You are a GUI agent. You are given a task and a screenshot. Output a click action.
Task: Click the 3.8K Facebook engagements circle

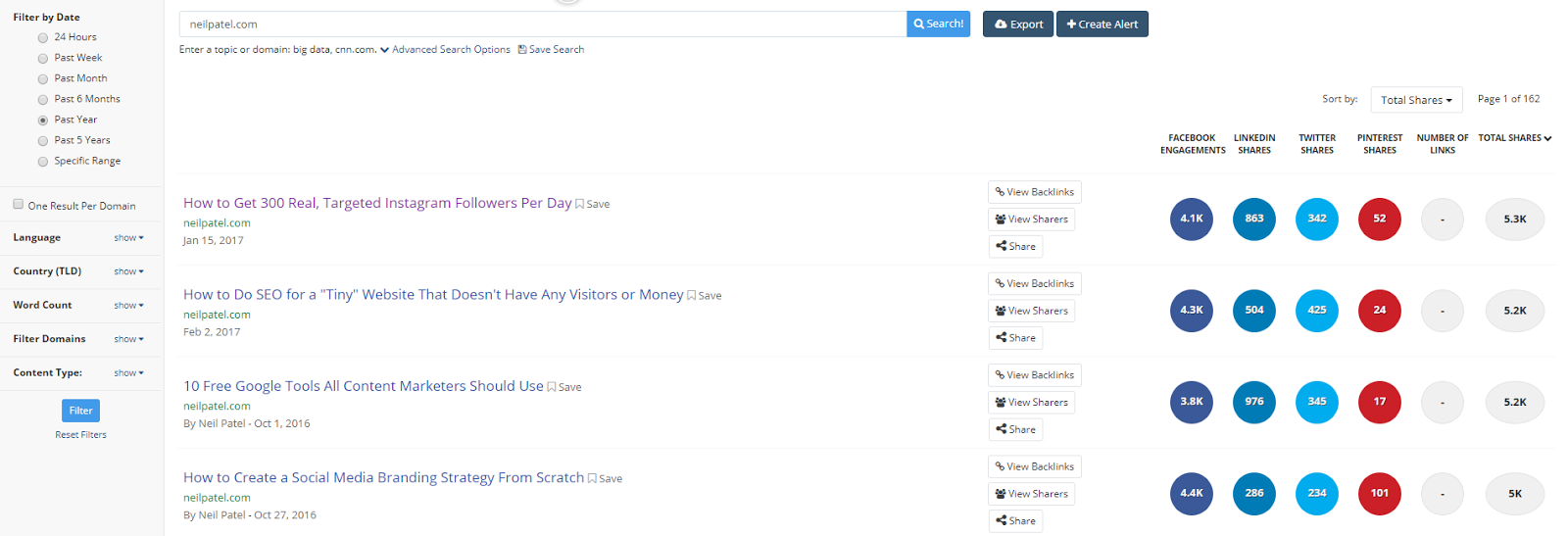[x=1192, y=402]
